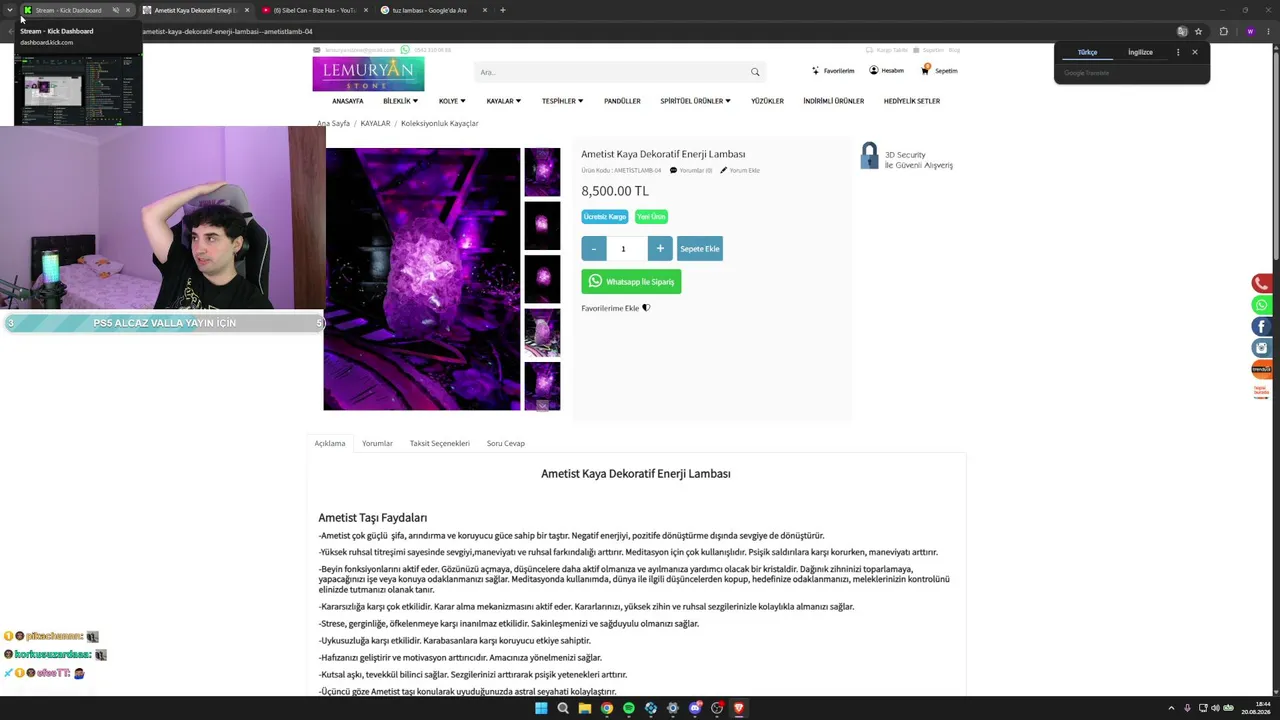Open the tab search dropdown arrow
This screenshot has width=1280, height=720.
10,10
